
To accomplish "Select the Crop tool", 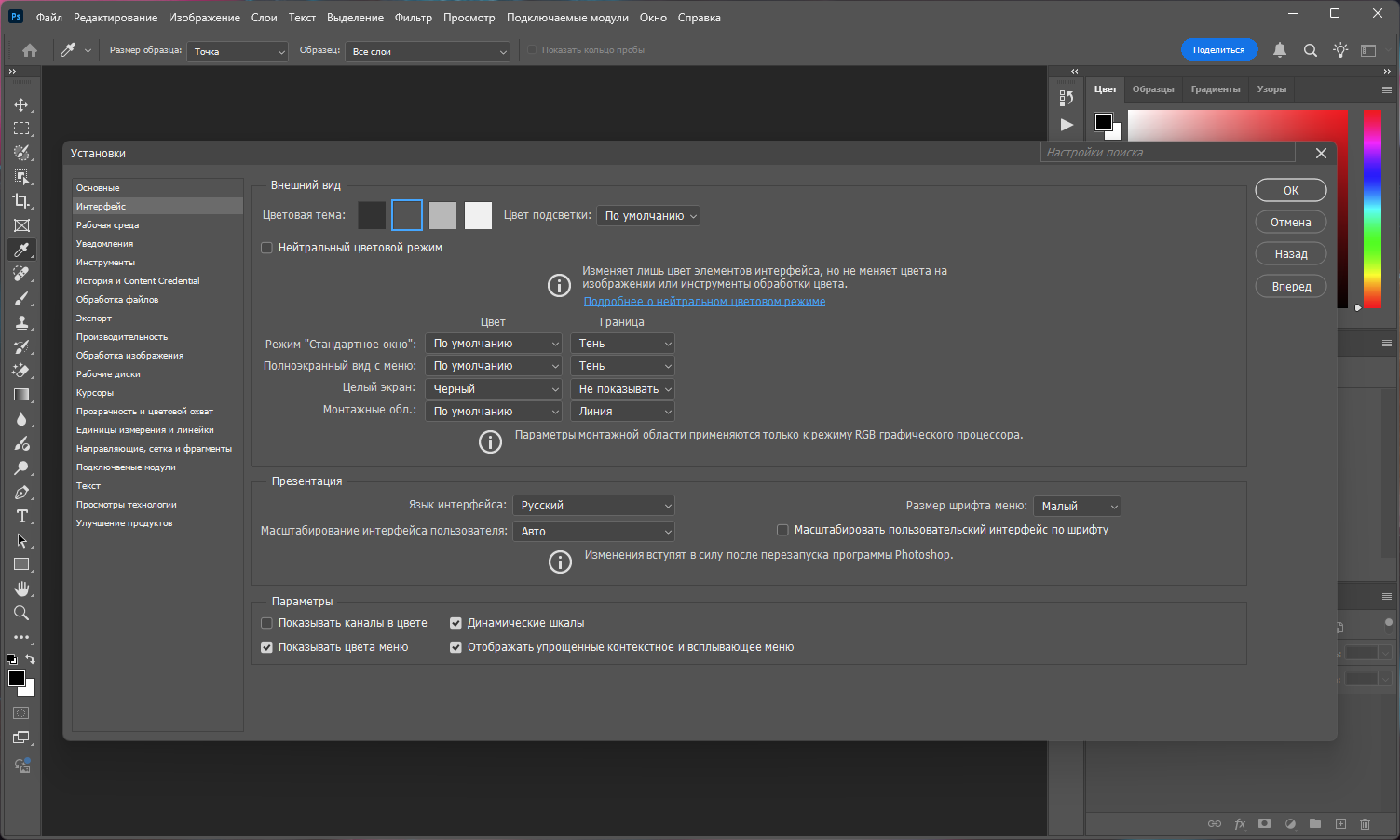I will point(21,201).
